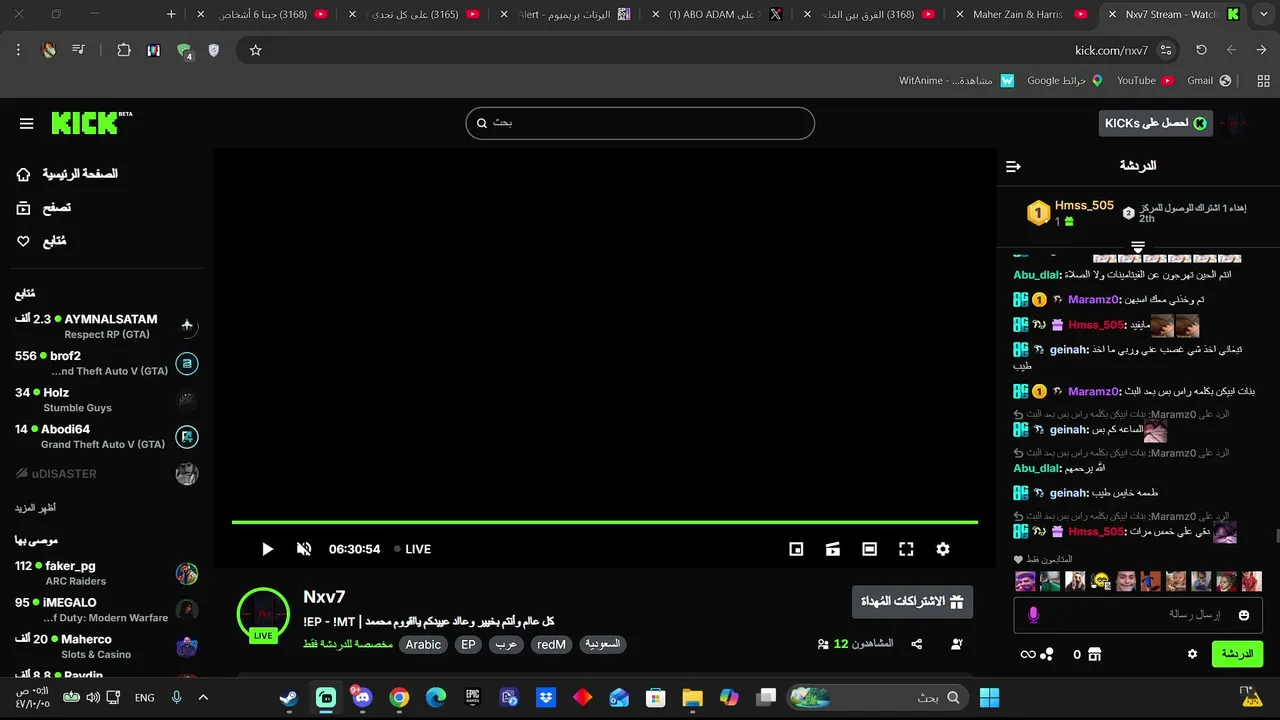The height and width of the screenshot is (720, 1280).
Task: Click the احصل على KICKs button
Action: click(x=1155, y=123)
